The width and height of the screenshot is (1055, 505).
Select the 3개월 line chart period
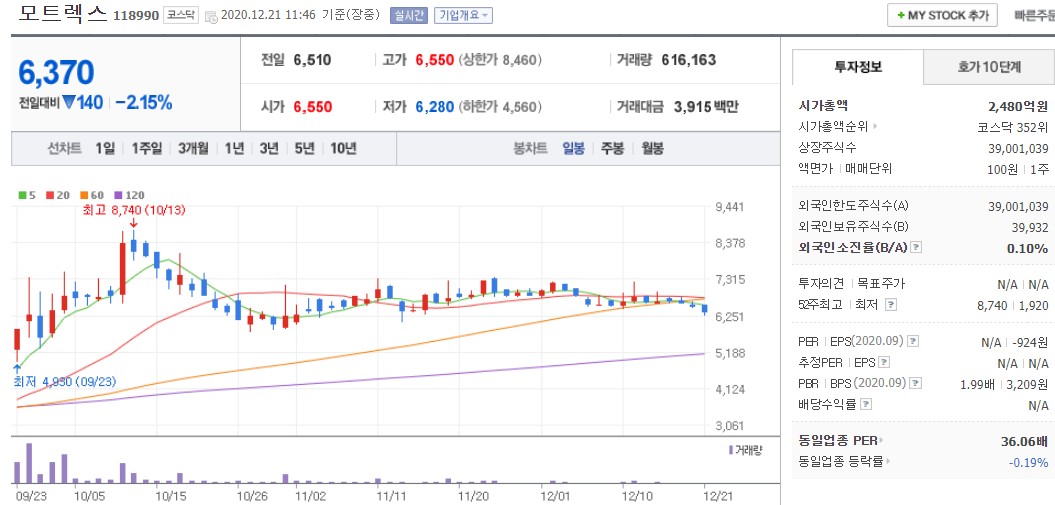coord(193,149)
